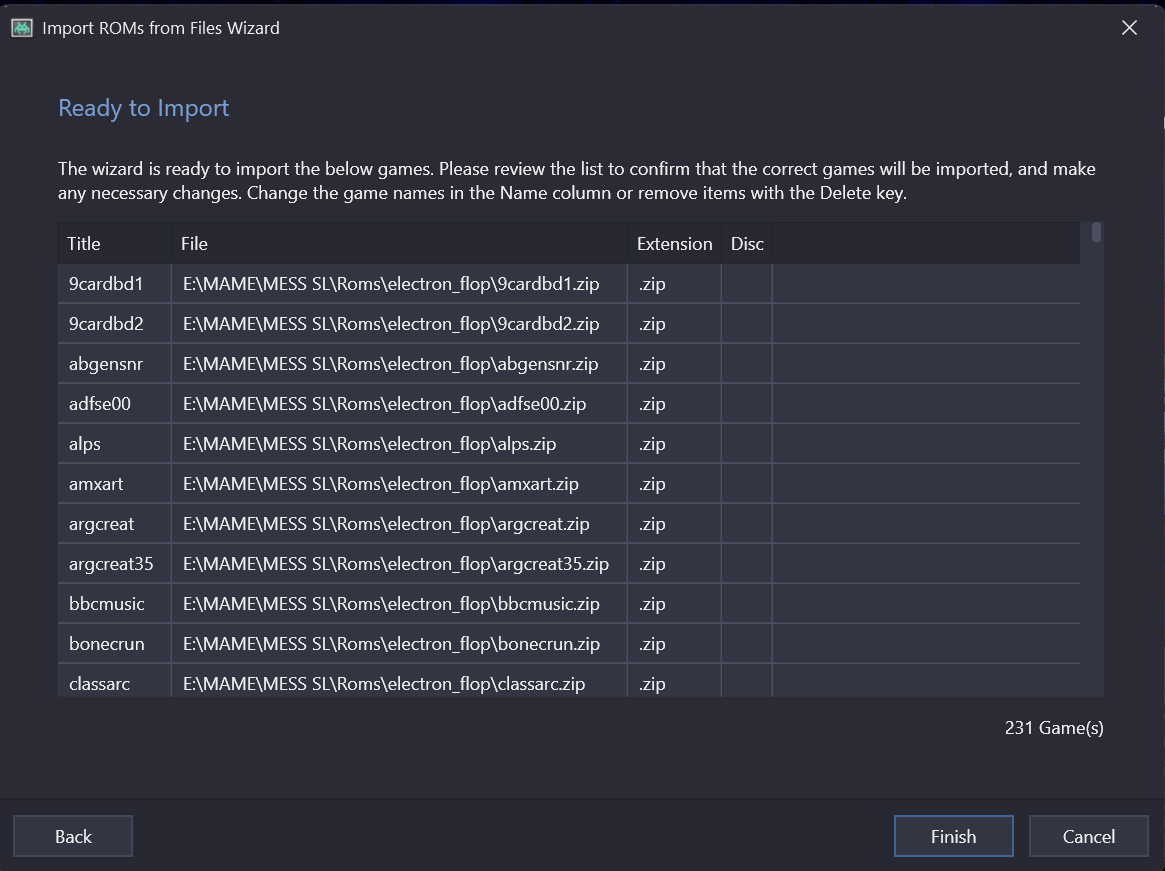Screen dimensions: 1165x871
Task: Select the argcreat35 title cell
Action: pos(111,564)
